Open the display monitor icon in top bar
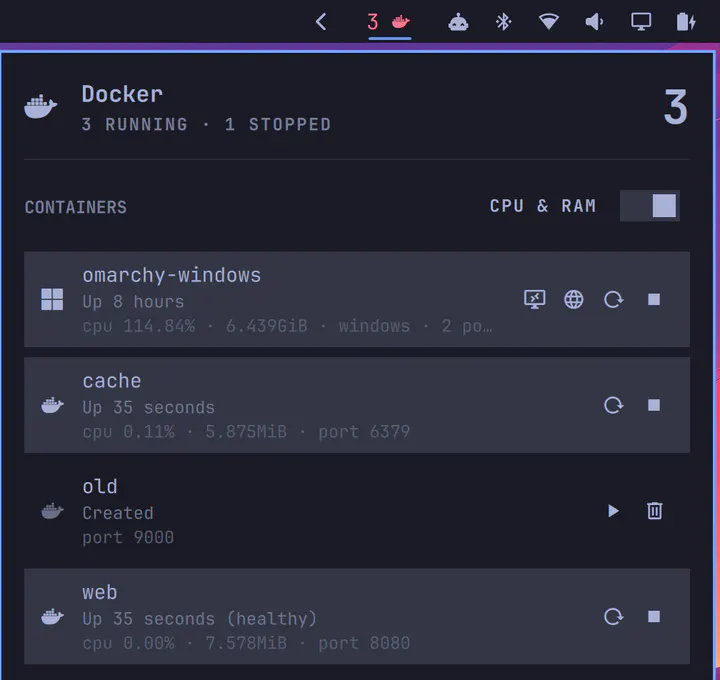 tap(641, 22)
